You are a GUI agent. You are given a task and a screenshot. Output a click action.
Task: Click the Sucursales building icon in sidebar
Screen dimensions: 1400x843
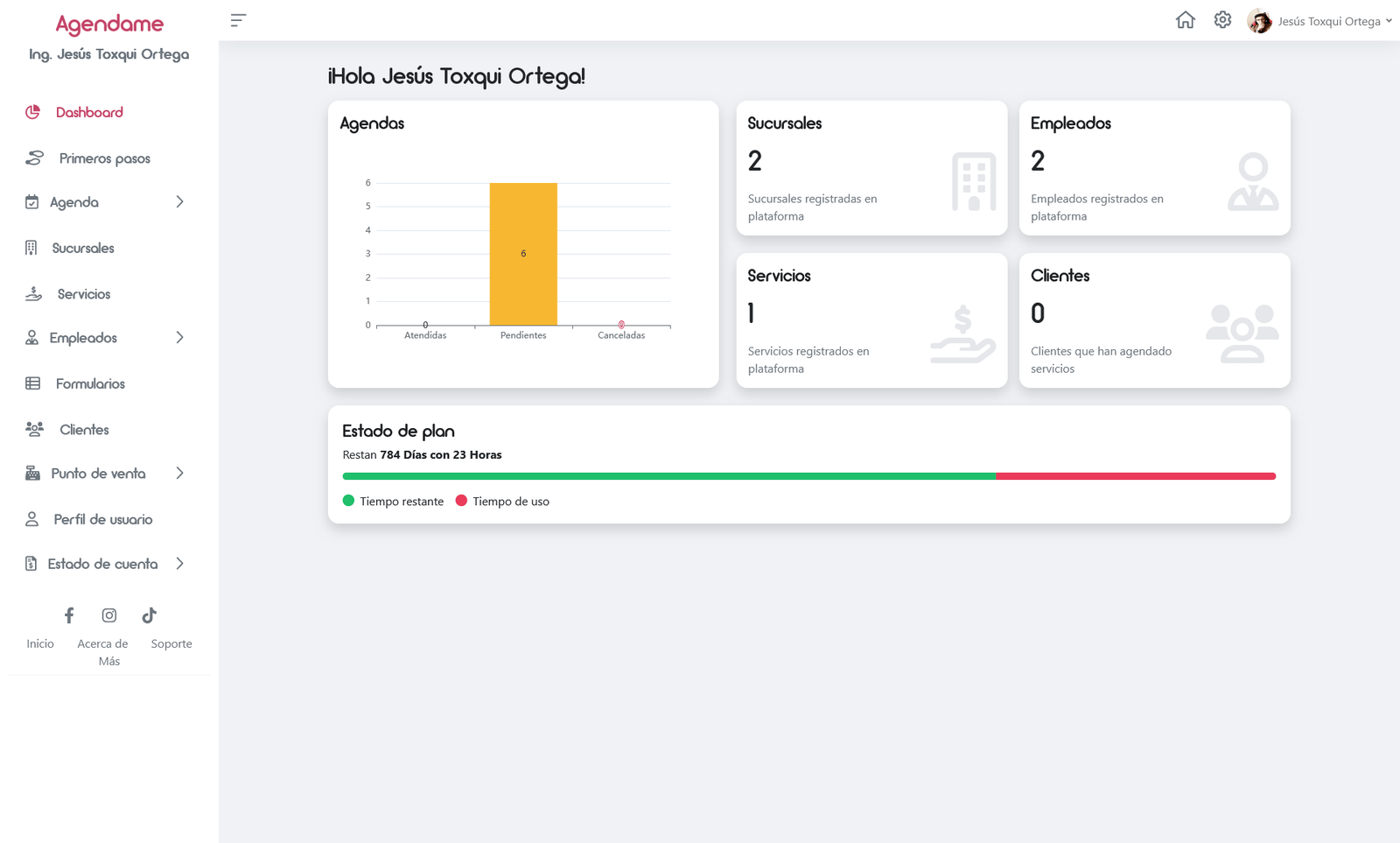[31, 248]
